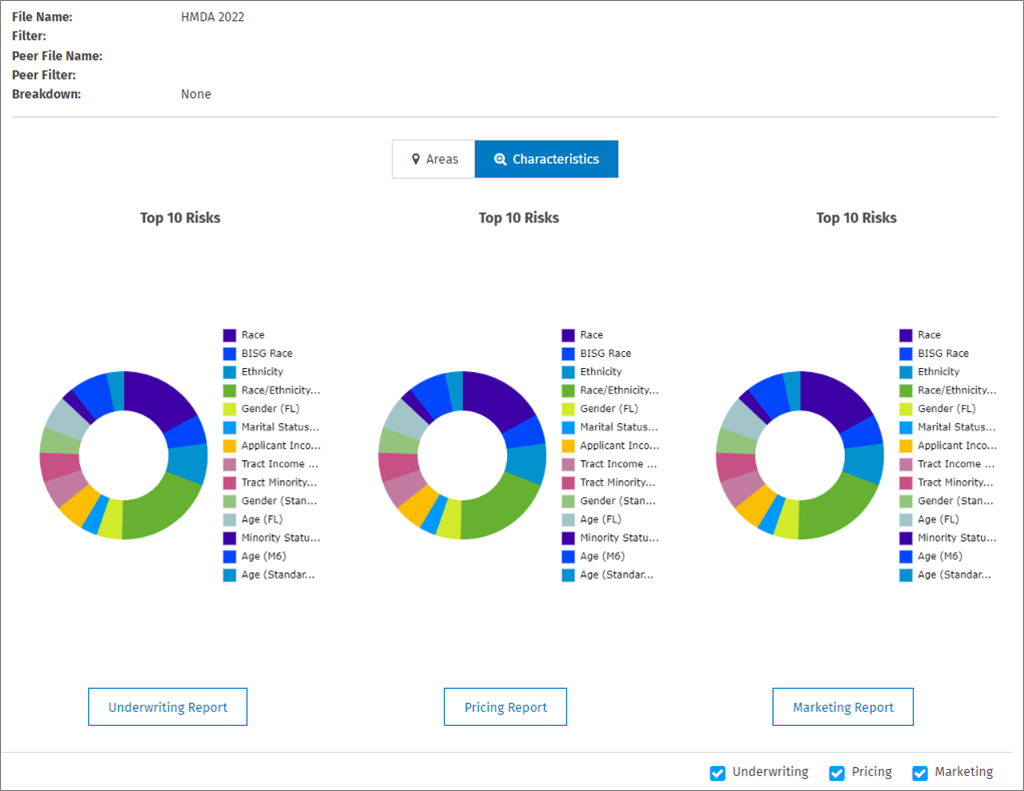
Task: Click orange segment in Marketing donut chart
Action: tap(753, 505)
